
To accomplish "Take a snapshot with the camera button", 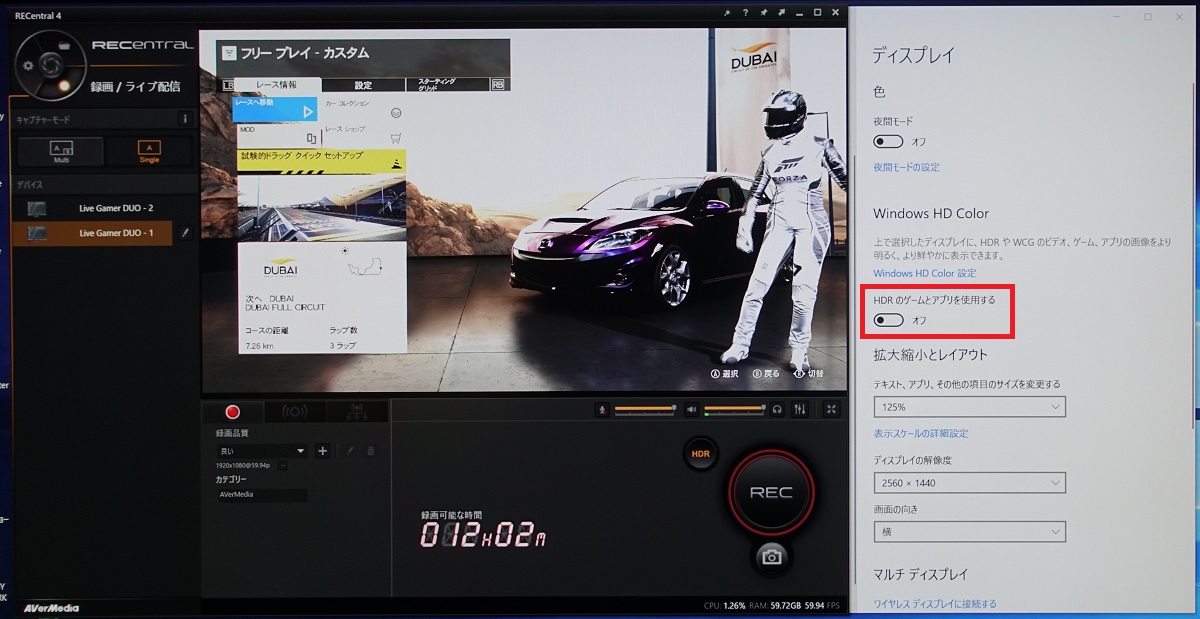I will [771, 557].
